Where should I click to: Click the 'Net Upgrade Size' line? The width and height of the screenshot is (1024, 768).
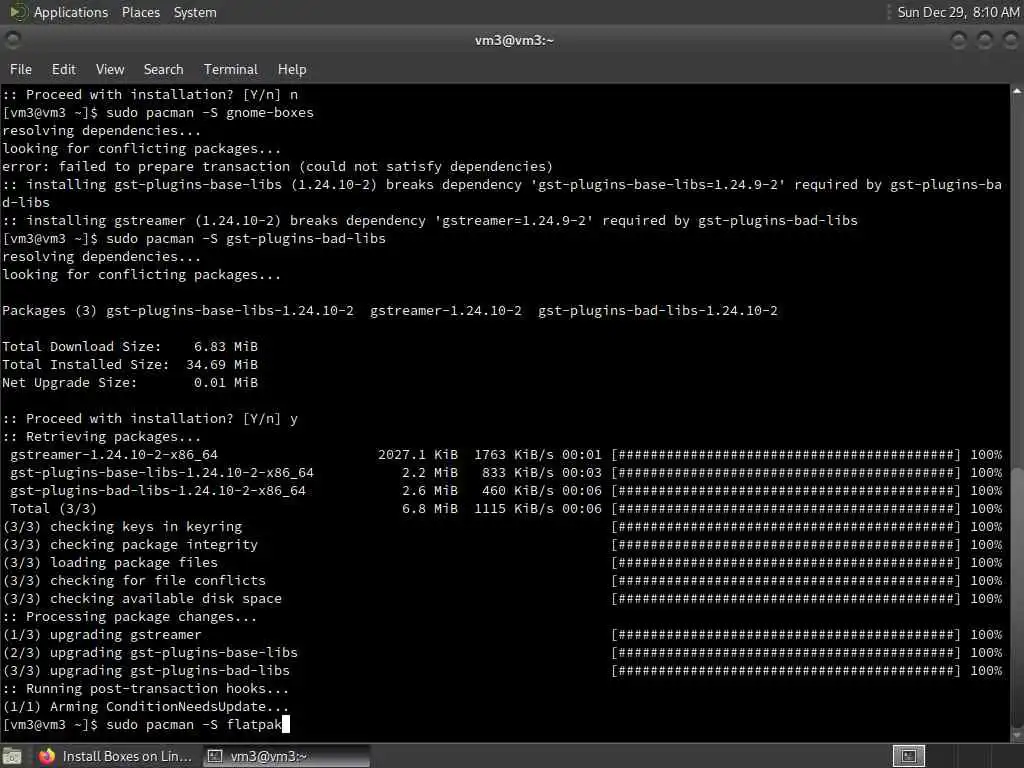coord(130,382)
